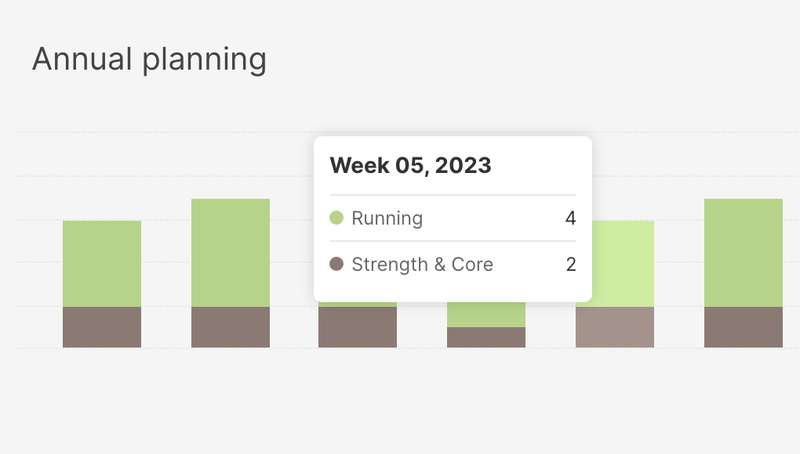Select the shortest bar's green Running segment
Screen dimensions: 800x454
(x=486, y=314)
